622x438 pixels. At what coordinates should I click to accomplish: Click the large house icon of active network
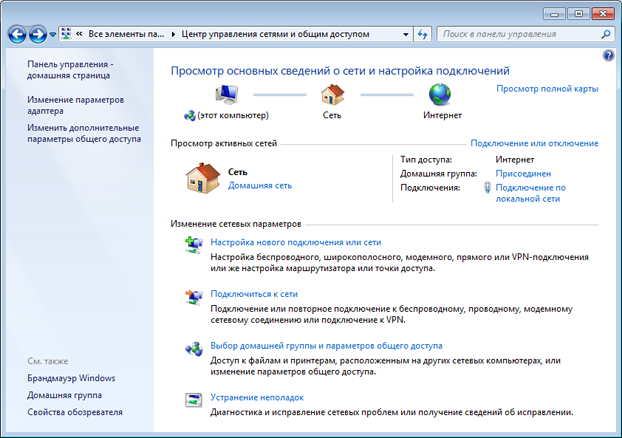(x=203, y=178)
